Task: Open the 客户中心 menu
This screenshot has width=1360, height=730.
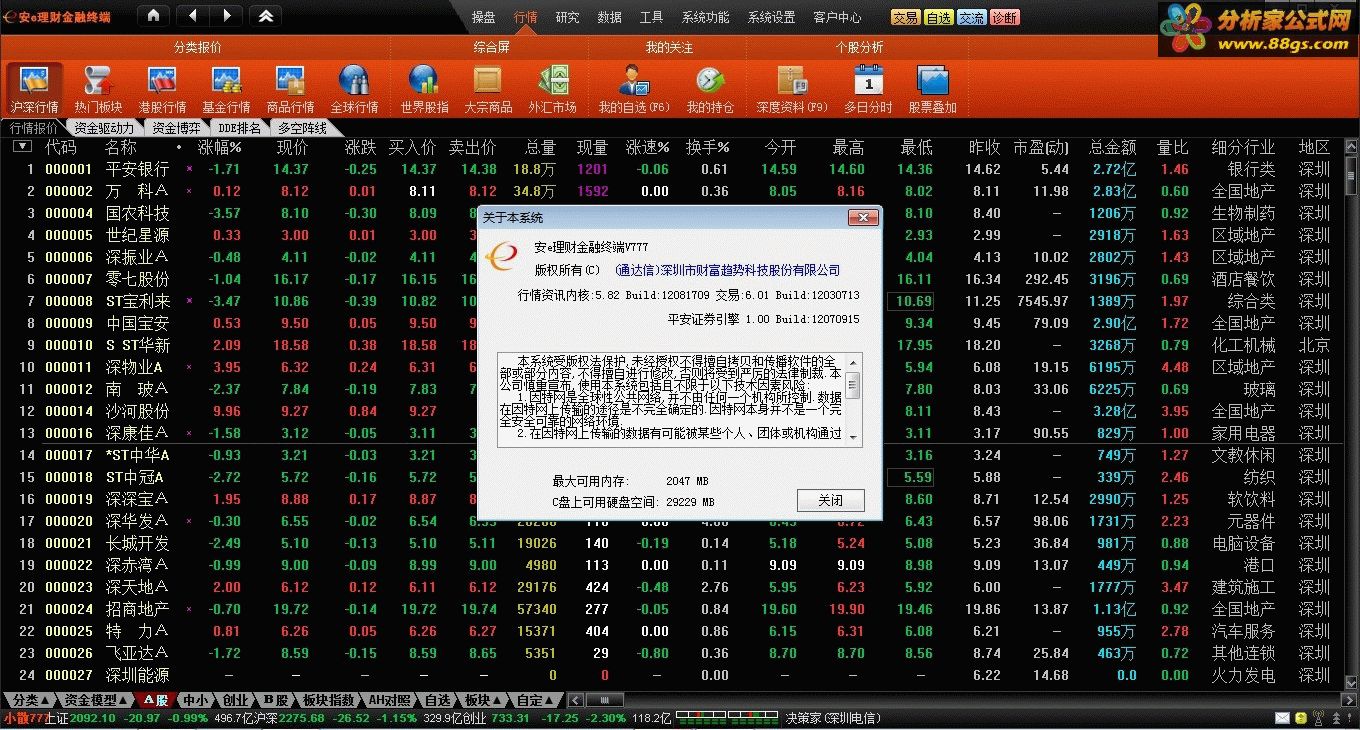Action: pos(837,17)
